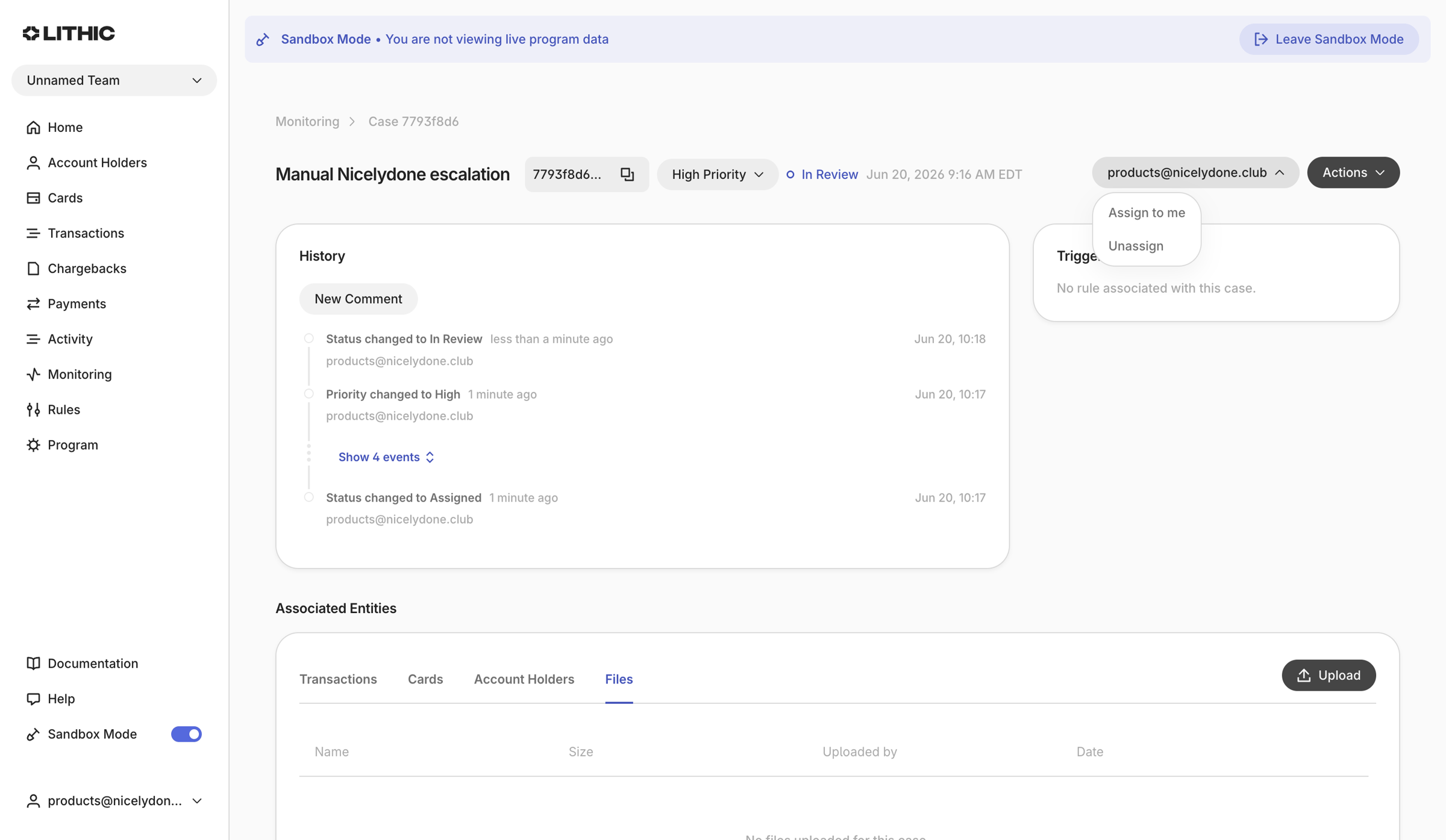Click the Upload button
The image size is (1446, 840).
click(x=1329, y=675)
